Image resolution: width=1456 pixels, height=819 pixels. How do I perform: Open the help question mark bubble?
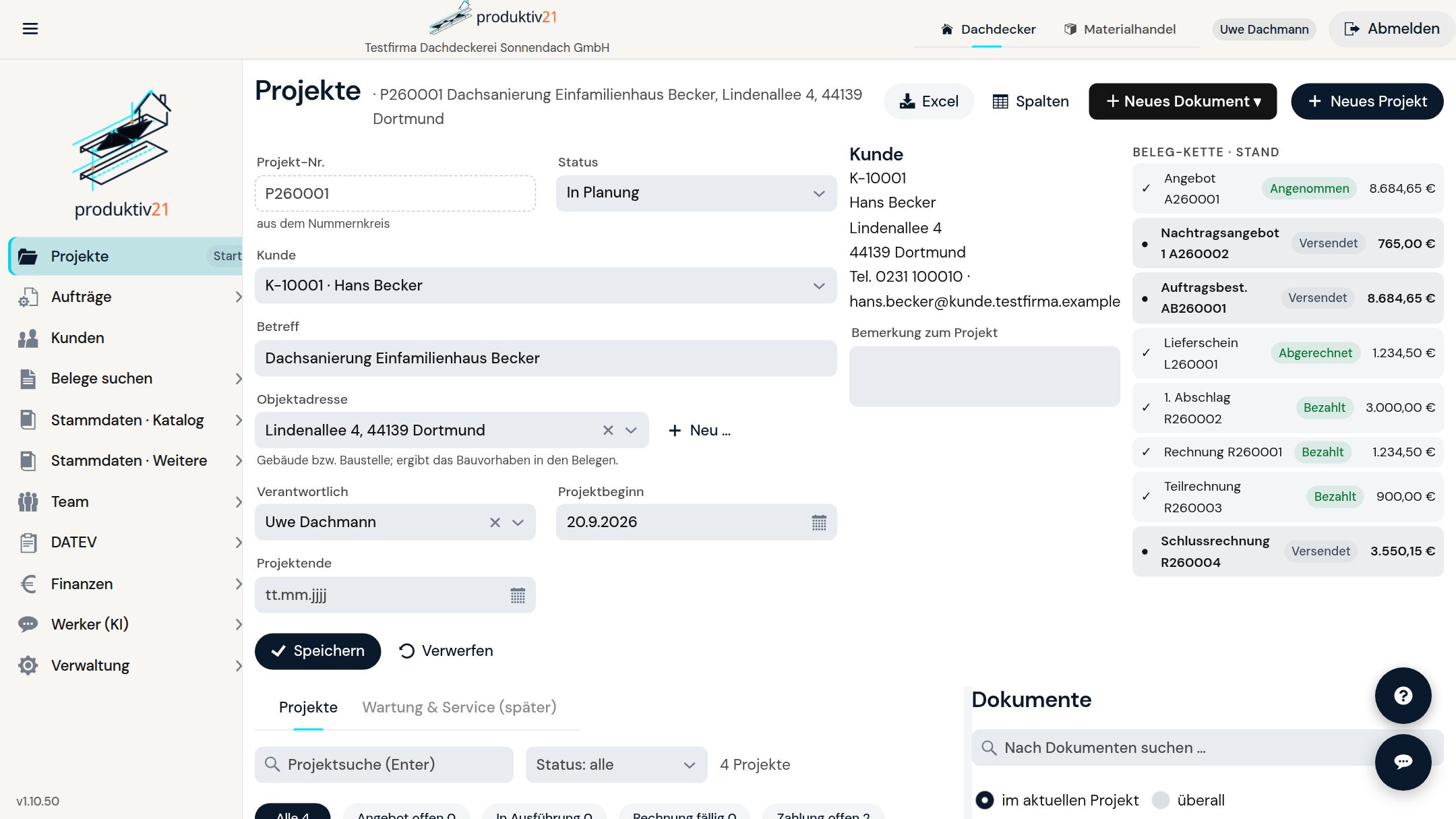click(x=1403, y=696)
